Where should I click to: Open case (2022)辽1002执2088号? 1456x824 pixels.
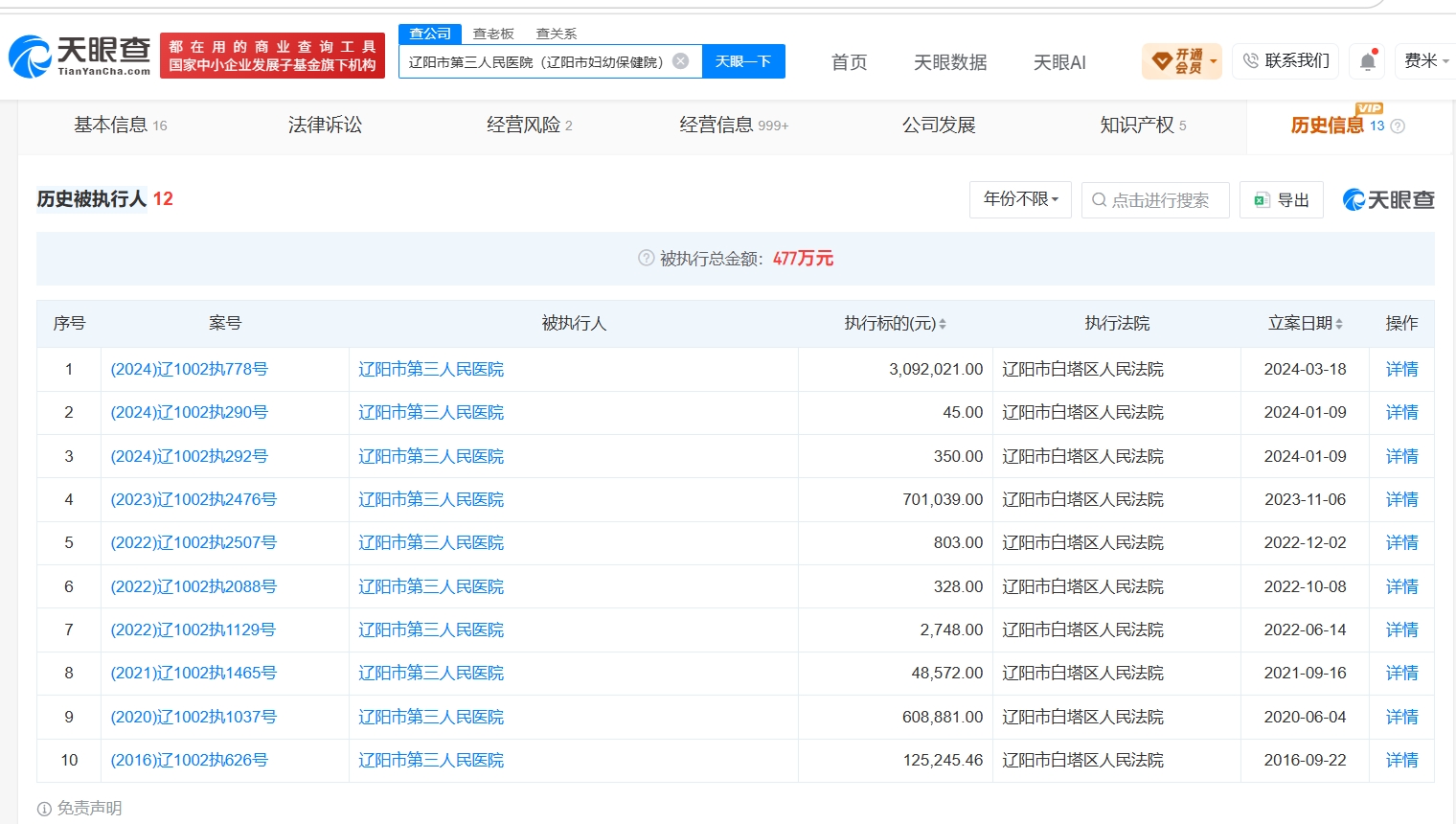pos(193,586)
